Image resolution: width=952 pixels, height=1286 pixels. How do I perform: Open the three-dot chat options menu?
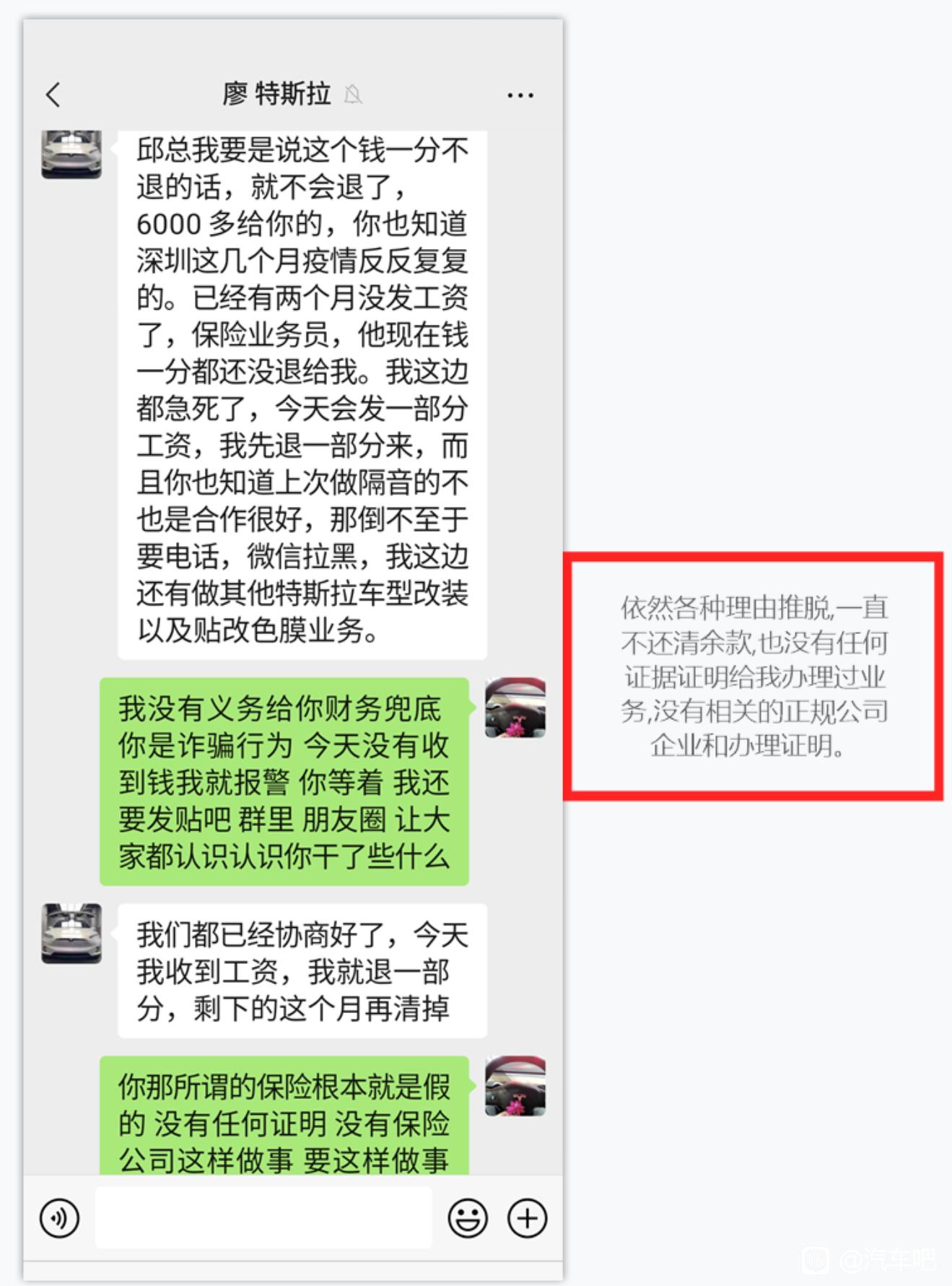pos(520,95)
